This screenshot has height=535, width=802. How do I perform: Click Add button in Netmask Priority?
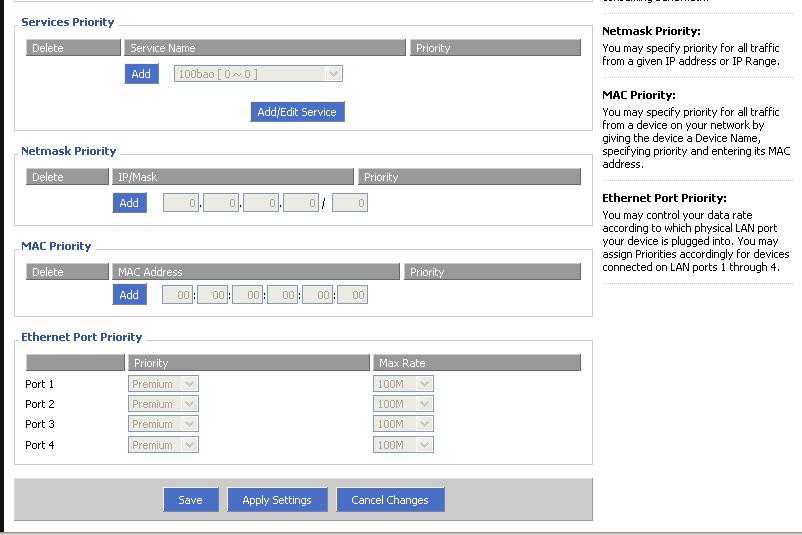pyautogui.click(x=129, y=203)
